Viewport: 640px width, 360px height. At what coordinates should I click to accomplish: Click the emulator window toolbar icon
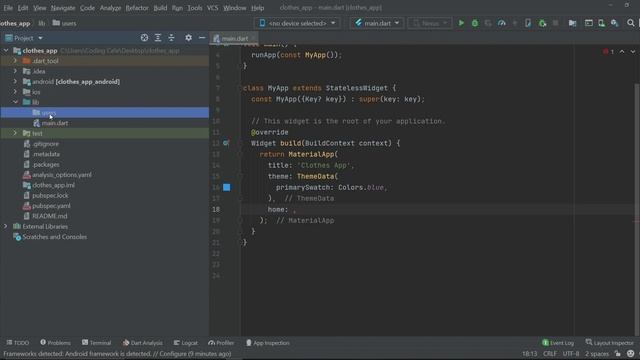(x=589, y=23)
